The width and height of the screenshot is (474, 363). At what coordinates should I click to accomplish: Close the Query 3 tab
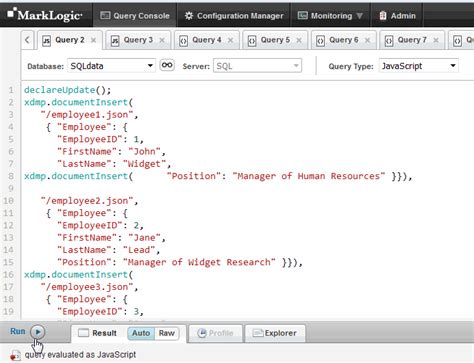[x=162, y=40]
